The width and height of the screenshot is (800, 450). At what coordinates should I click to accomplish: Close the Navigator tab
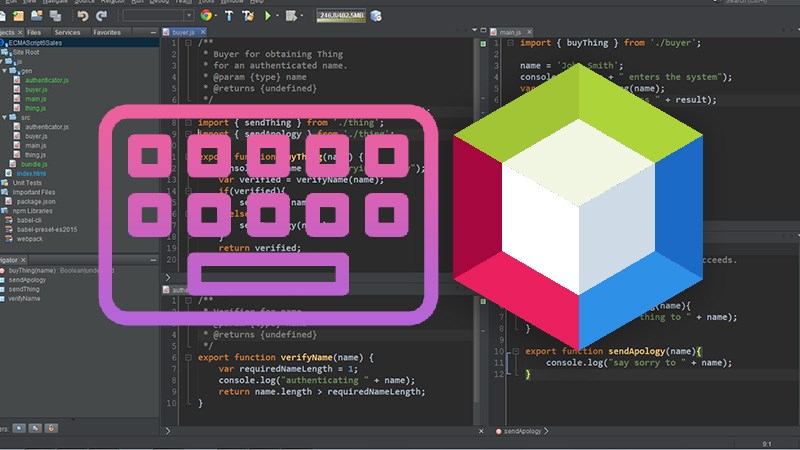click(23, 260)
